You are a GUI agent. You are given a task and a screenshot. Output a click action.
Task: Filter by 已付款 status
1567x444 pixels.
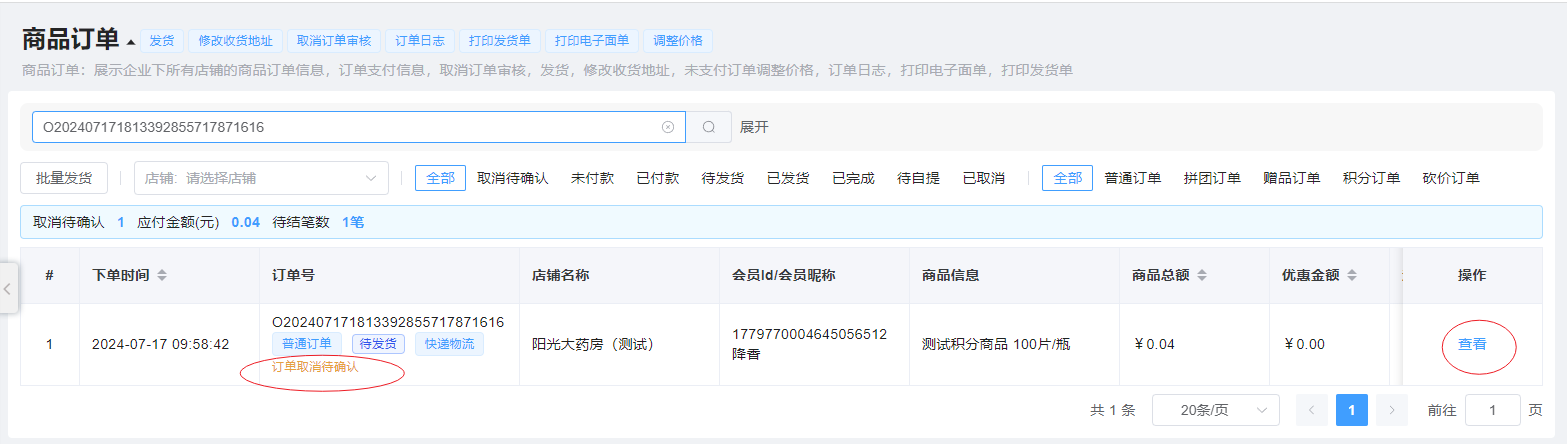coord(657,178)
